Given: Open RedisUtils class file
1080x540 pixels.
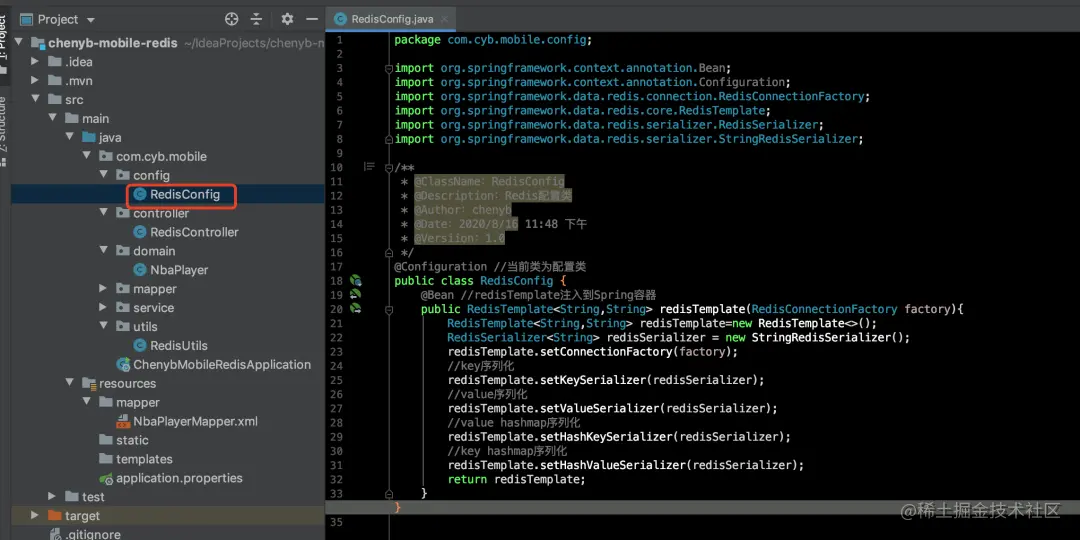Looking at the screenshot, I should [x=178, y=346].
